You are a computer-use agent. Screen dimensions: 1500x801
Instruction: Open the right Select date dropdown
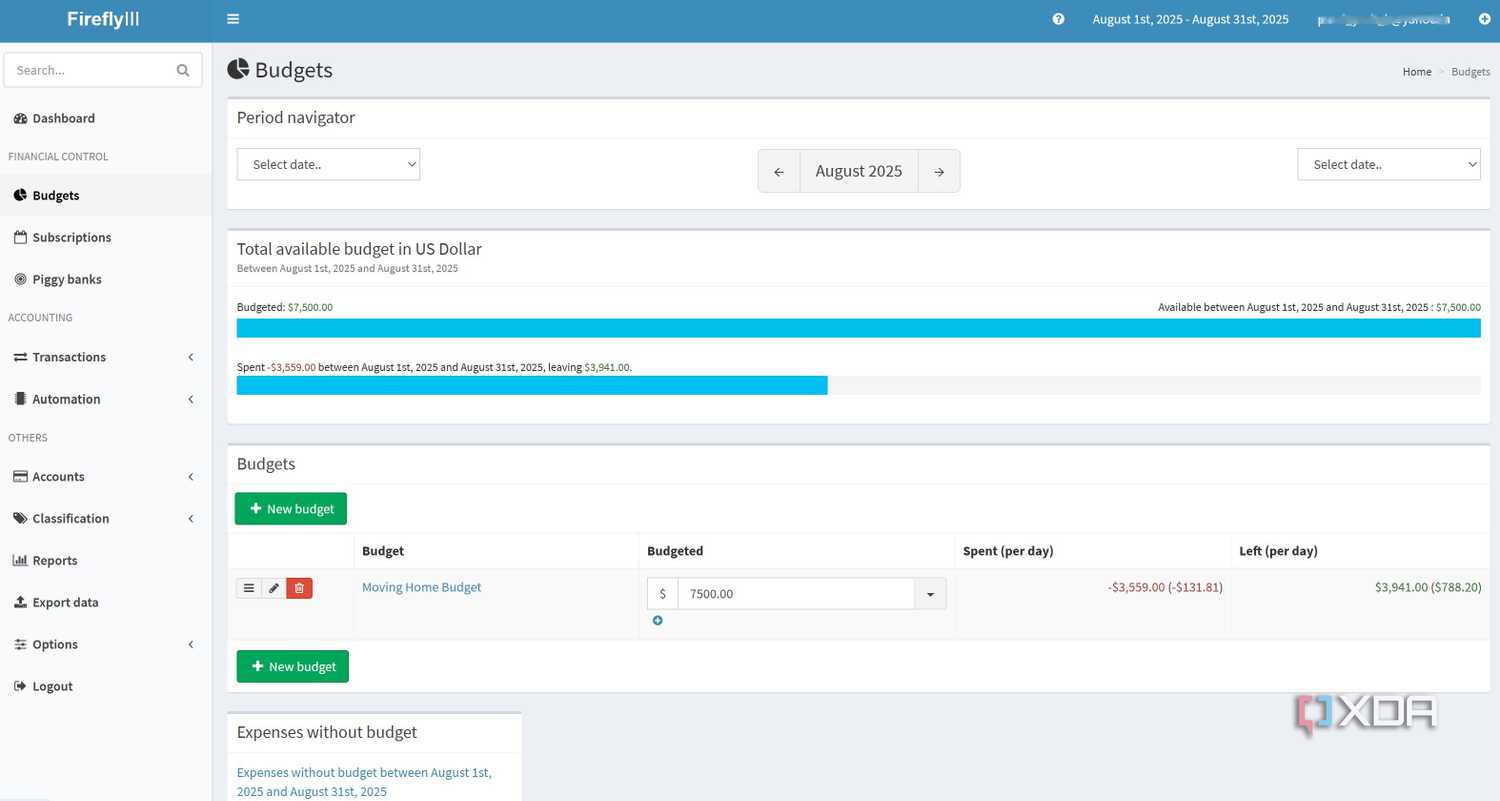1389,164
